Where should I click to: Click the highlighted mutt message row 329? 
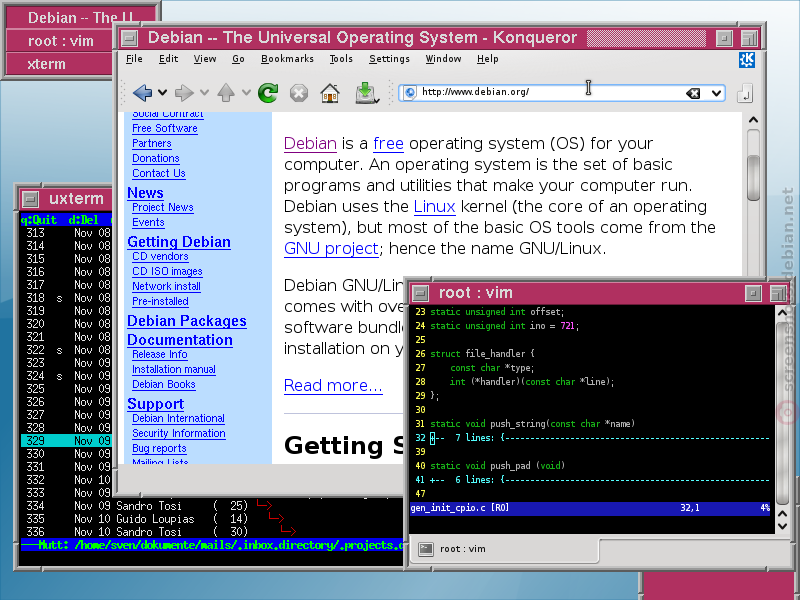pos(66,441)
